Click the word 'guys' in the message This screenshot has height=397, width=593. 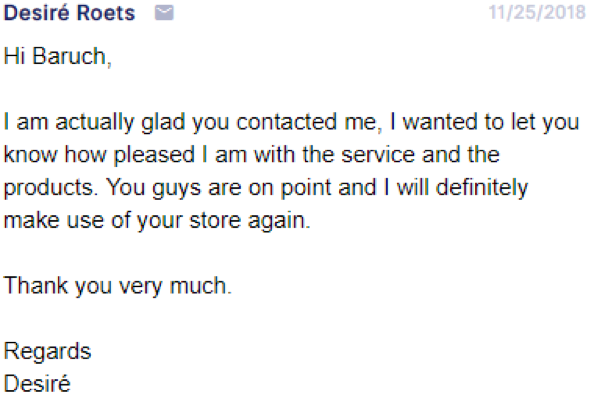176,189
